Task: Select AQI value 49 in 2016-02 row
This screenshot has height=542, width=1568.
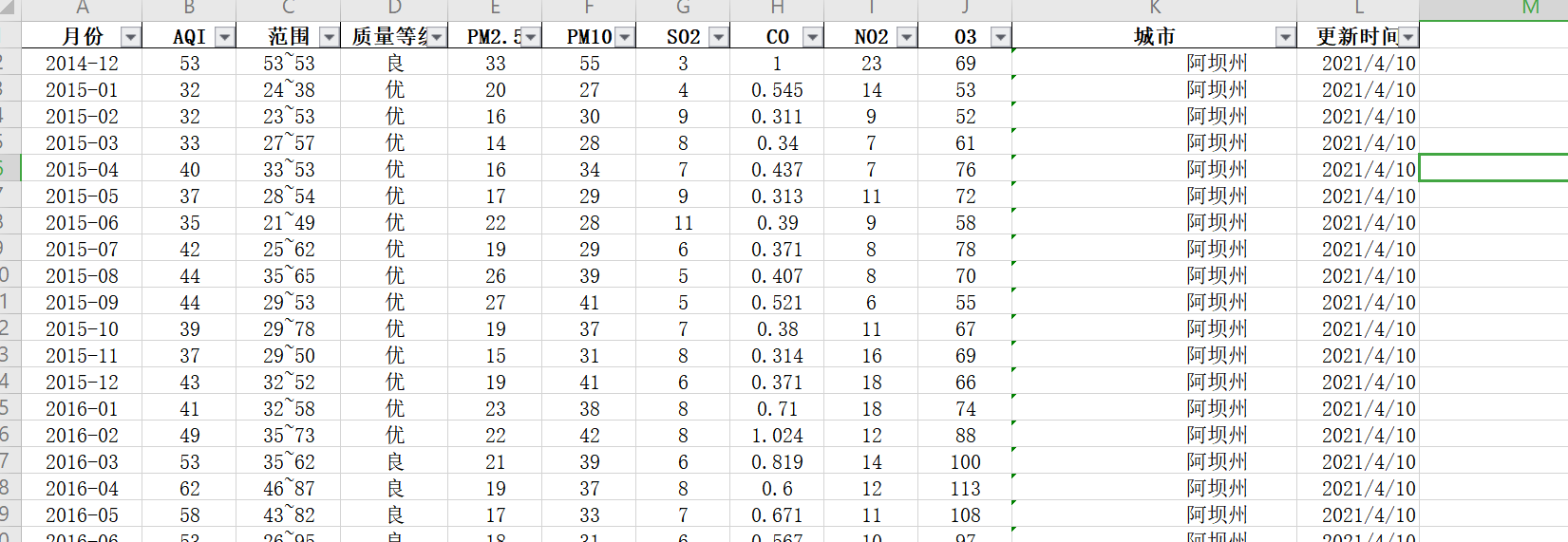Action: (x=190, y=436)
